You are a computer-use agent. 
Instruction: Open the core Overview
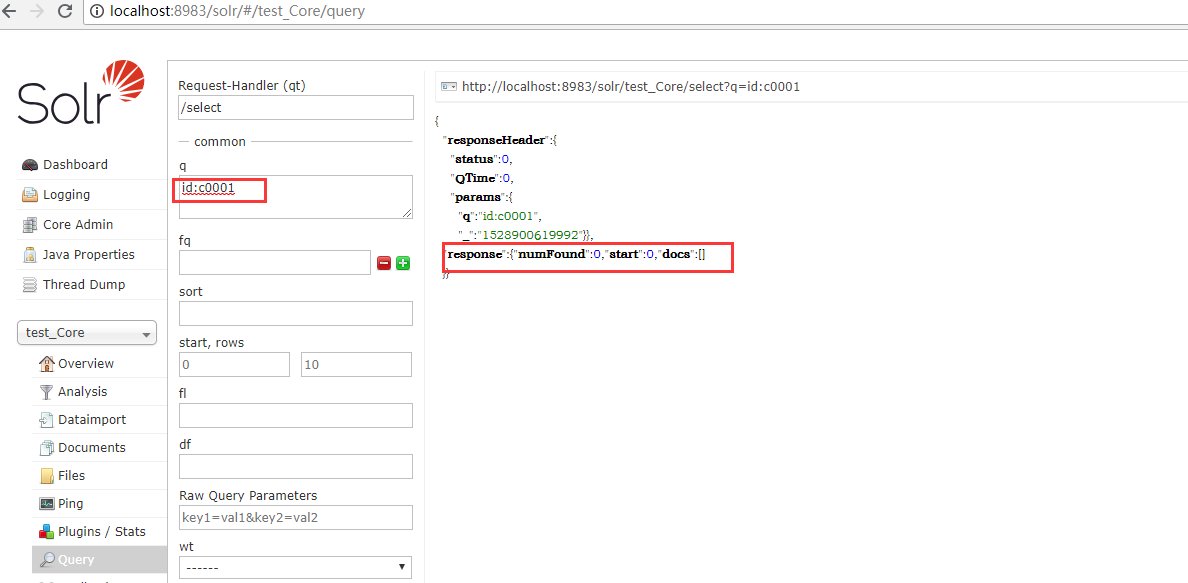pyautogui.click(x=86, y=364)
